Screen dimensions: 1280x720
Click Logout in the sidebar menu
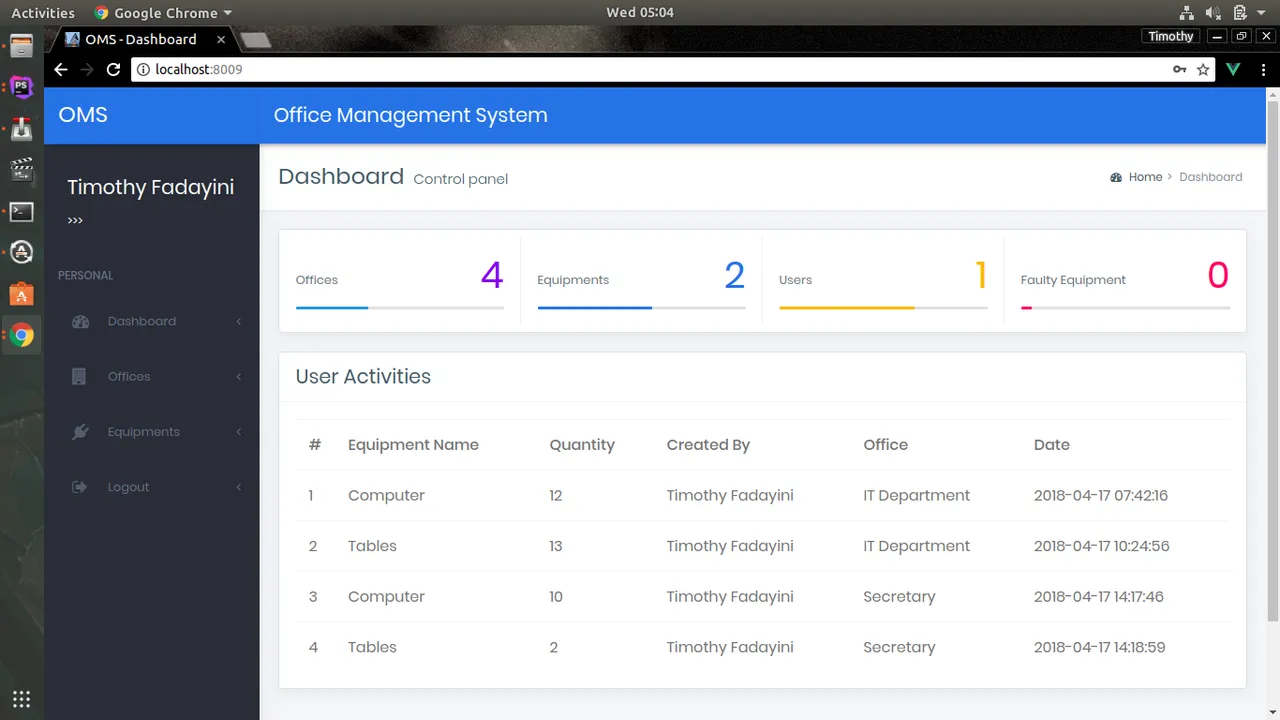(128, 487)
